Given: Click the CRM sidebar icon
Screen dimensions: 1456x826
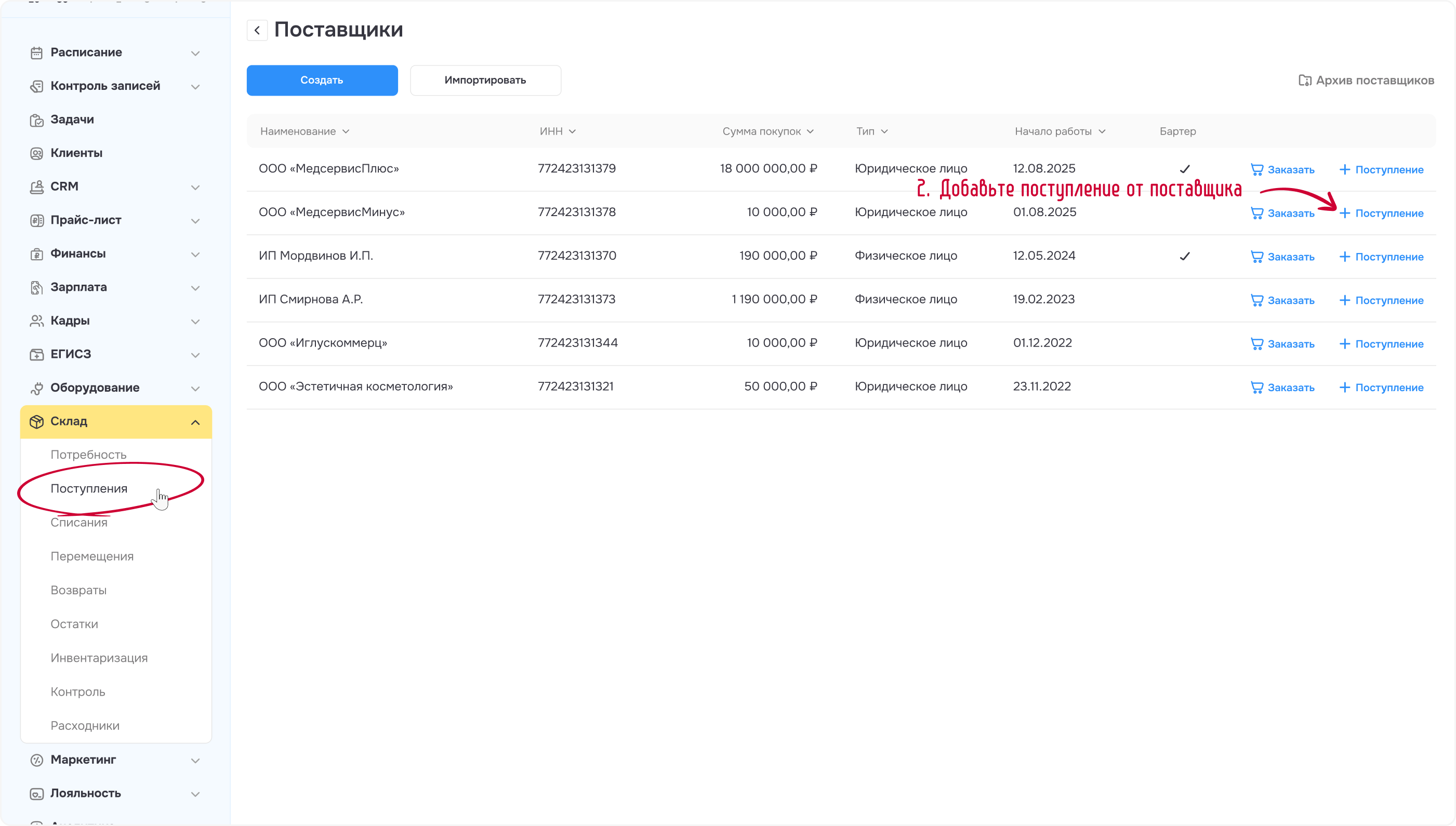Looking at the screenshot, I should click(36, 186).
